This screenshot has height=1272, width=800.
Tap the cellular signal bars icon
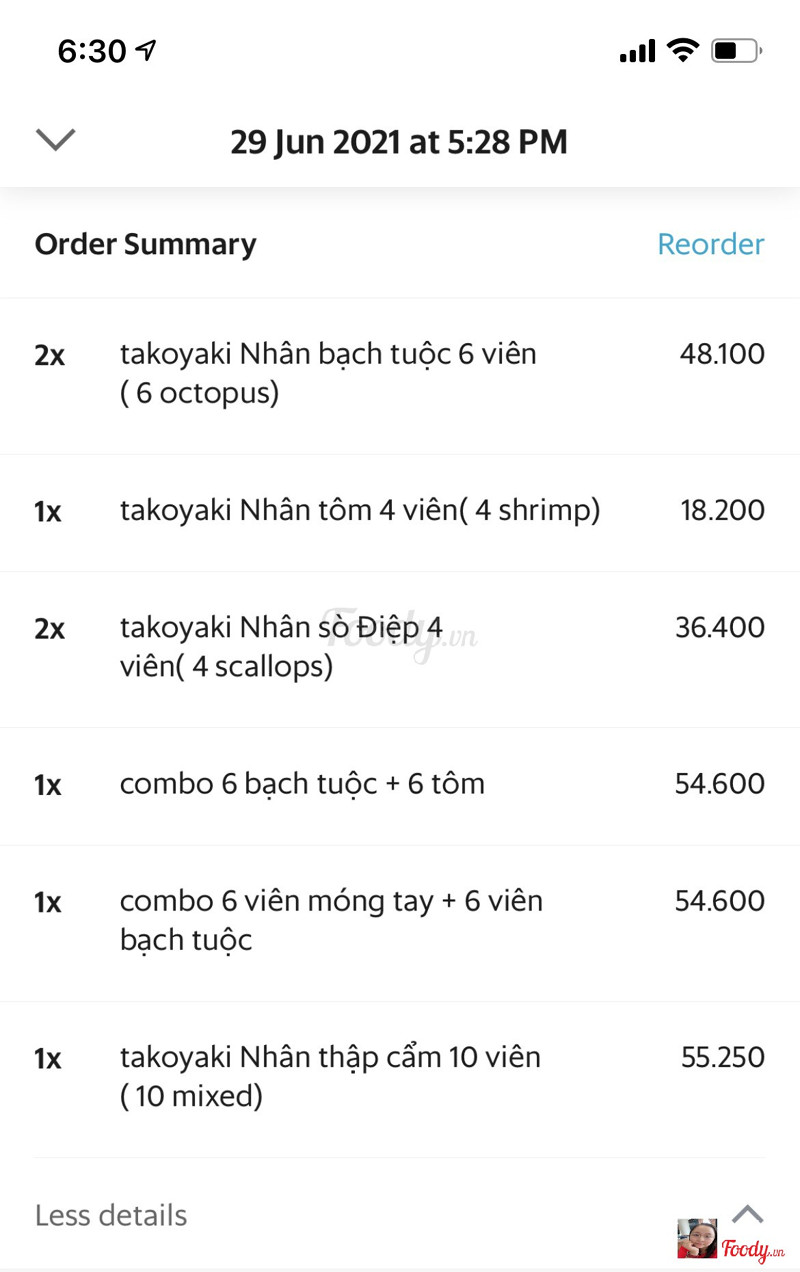coord(637,50)
